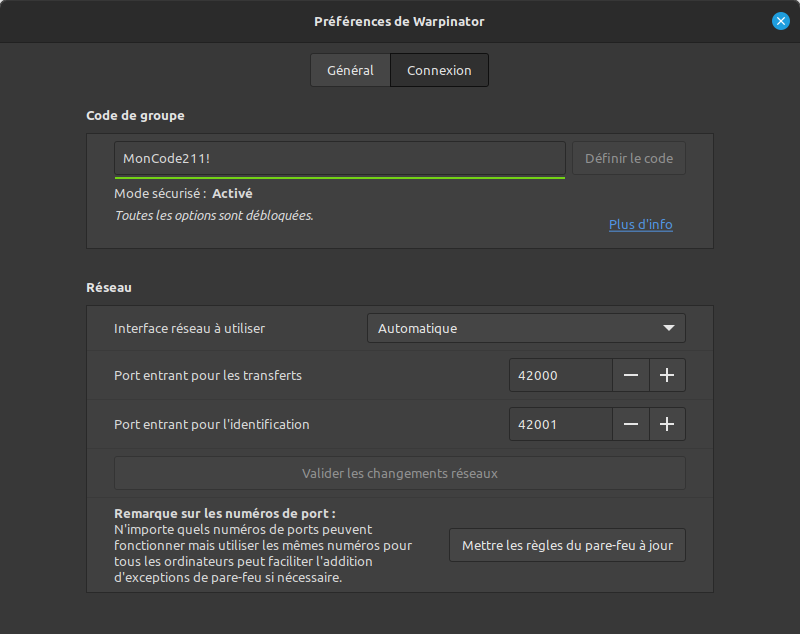800x634 pixels.
Task: Click the 'Port entrant pour l'identification' label
Action: click(212, 424)
